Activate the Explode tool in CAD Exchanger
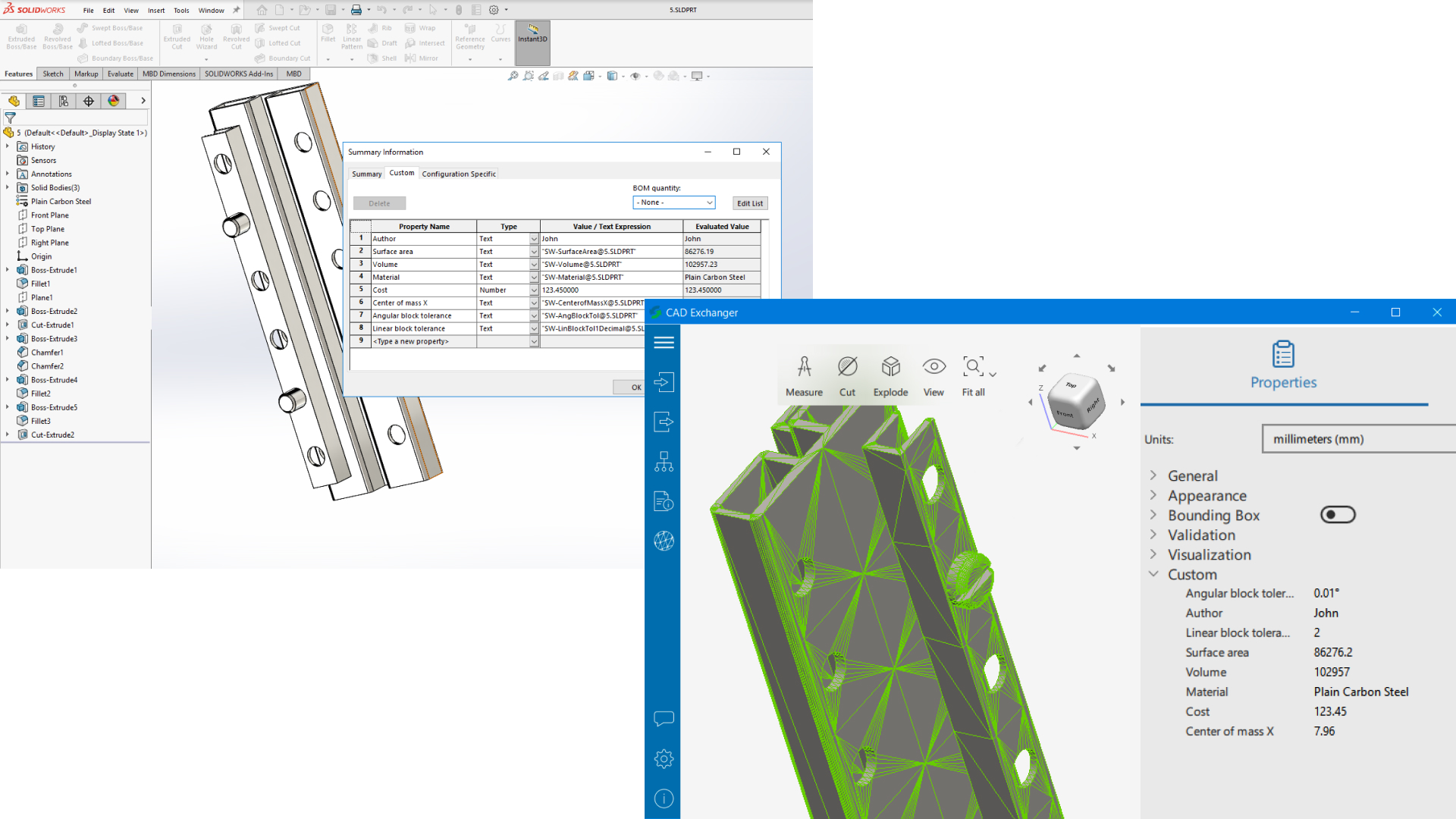 coord(890,376)
